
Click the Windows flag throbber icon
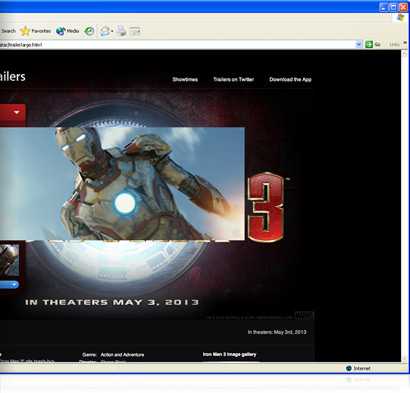(400, 18)
